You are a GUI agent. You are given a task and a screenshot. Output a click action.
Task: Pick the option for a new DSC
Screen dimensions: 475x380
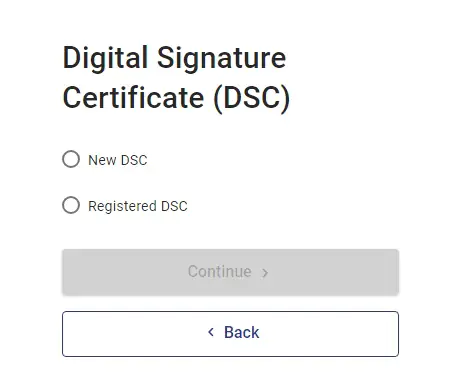[71, 159]
